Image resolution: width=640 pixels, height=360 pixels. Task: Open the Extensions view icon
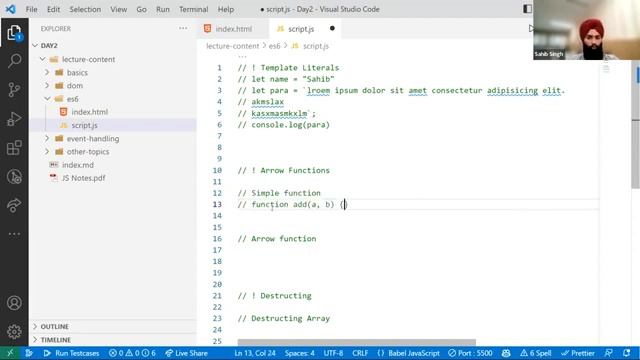[14, 148]
